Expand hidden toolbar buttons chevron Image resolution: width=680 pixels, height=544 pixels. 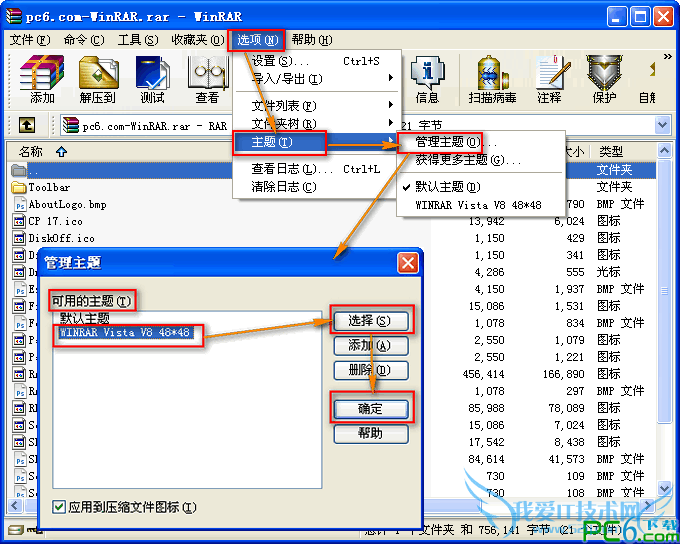(667, 56)
